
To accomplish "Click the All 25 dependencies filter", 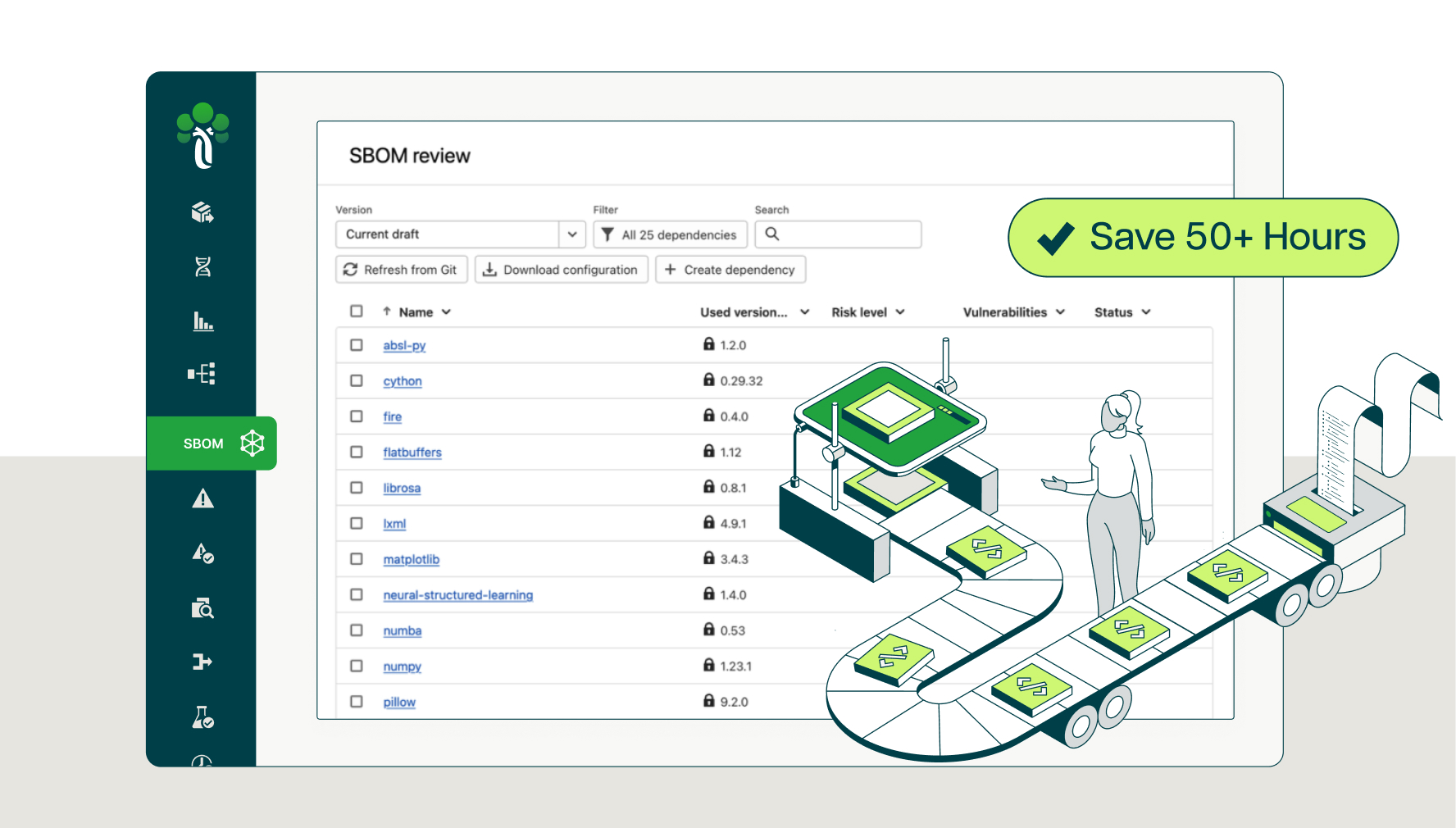I will coord(670,234).
